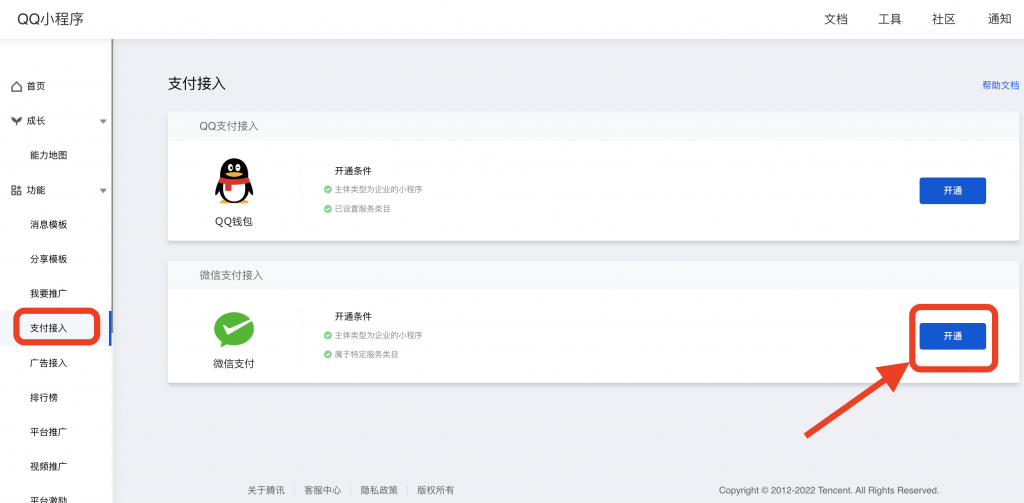Viewport: 1024px width, 503px height.
Task: Open the 帮助文档 help link
Action: tap(1000, 86)
